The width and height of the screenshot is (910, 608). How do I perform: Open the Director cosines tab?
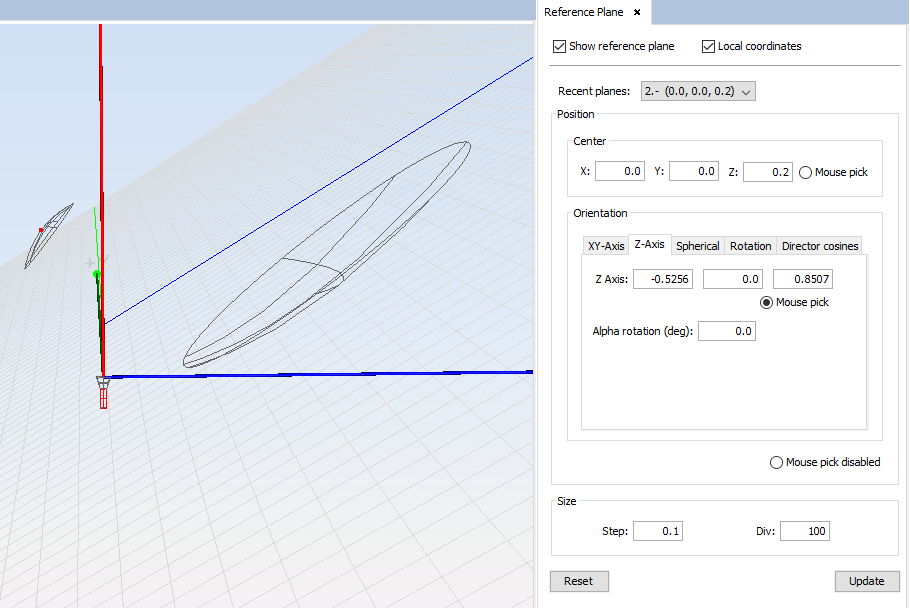[x=820, y=246]
